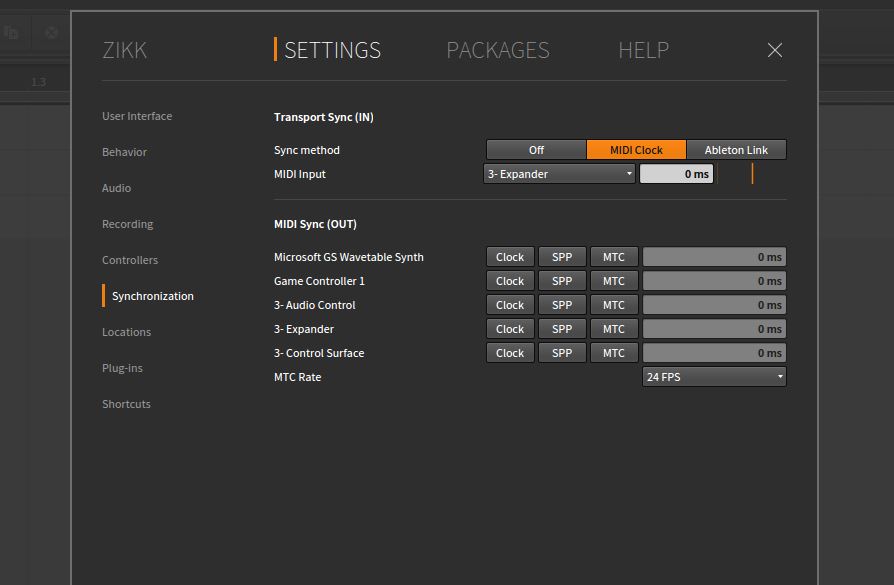This screenshot has height=585, width=894.
Task: Open the Help tab
Action: [643, 50]
